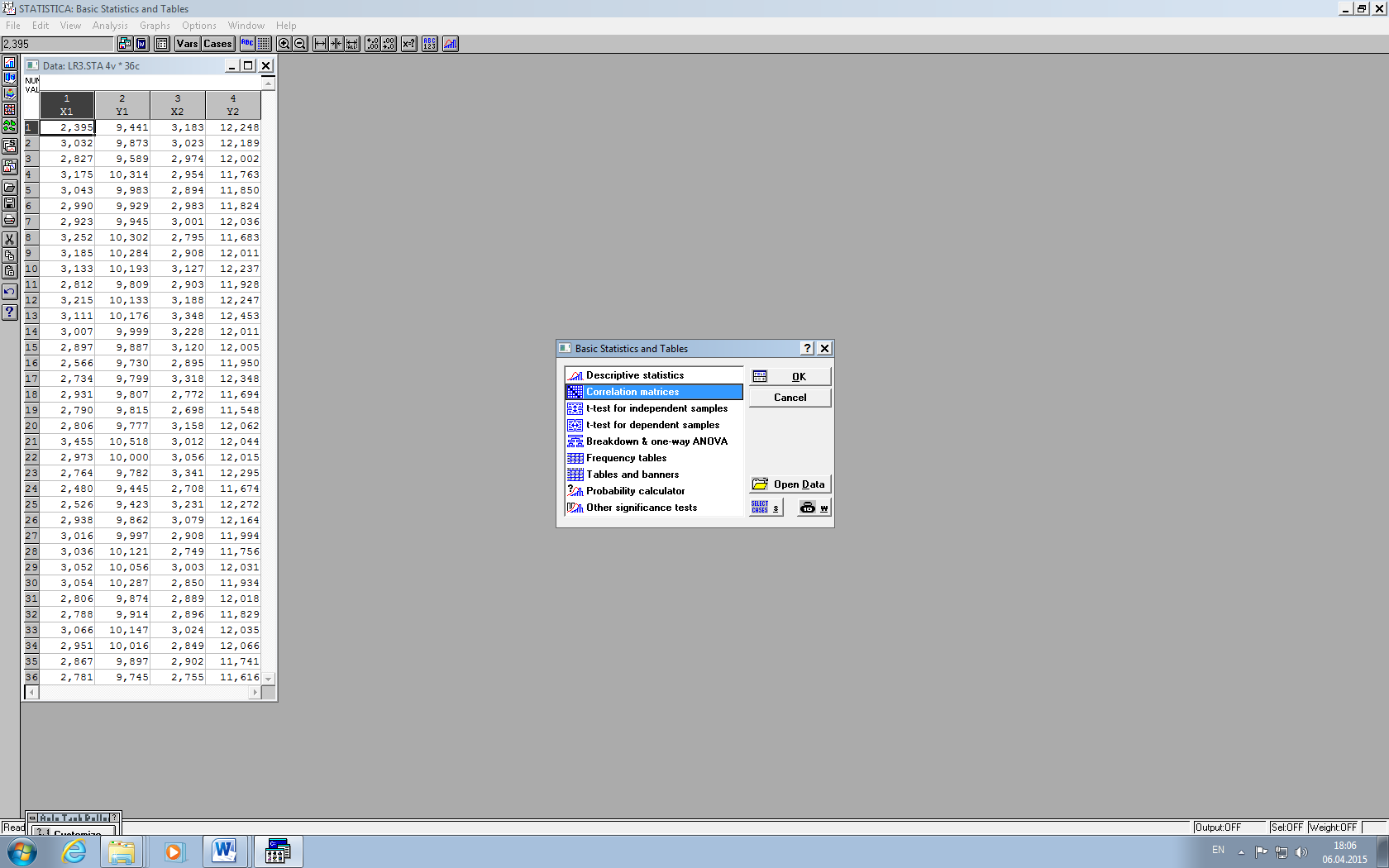Screen dimensions: 1389x868
Task: Open the Quick Stats Graphs toolbar icon
Action: [x=451, y=44]
